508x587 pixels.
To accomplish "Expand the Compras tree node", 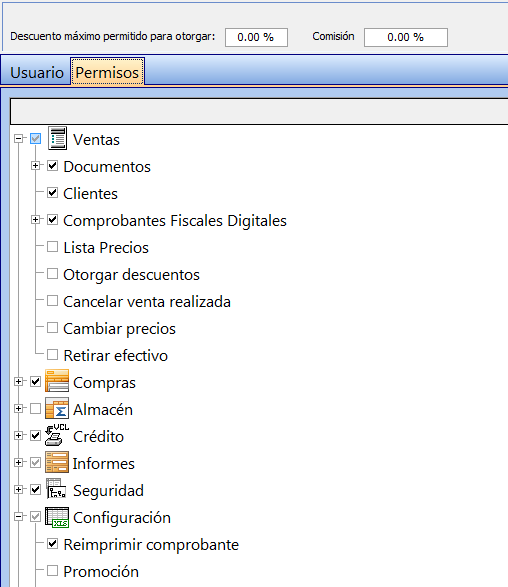I will click(18, 381).
